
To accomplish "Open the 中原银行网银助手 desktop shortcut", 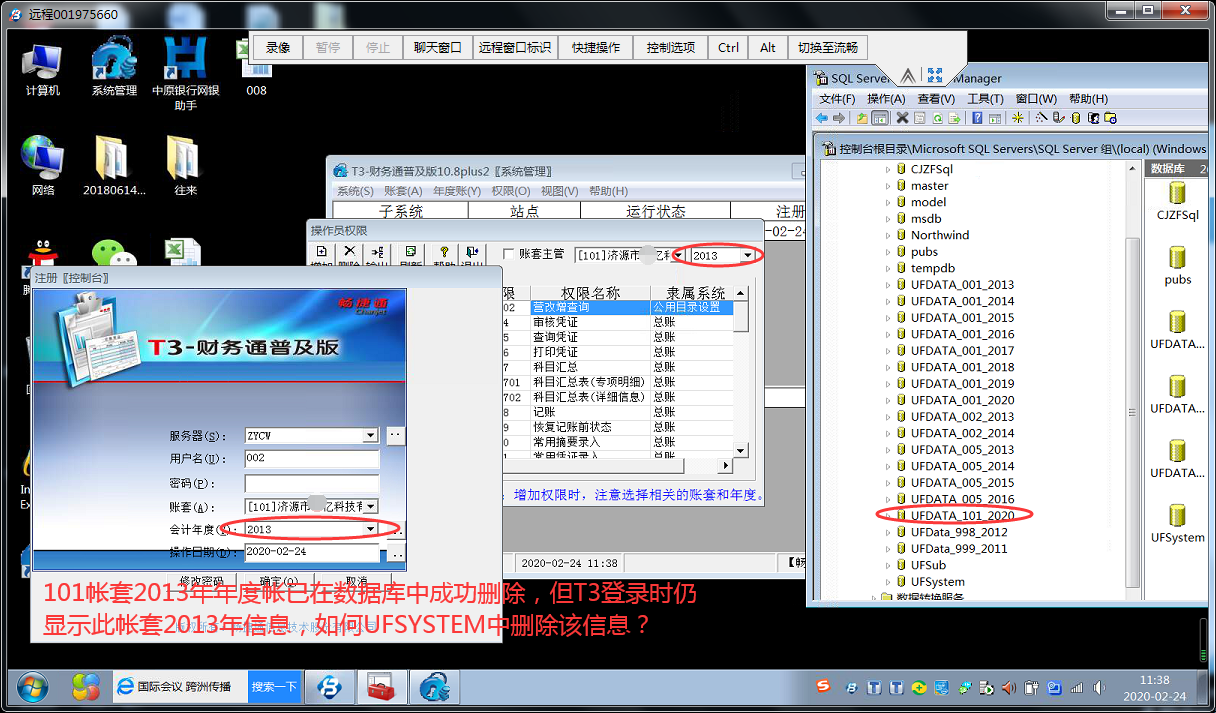I will click(x=185, y=74).
